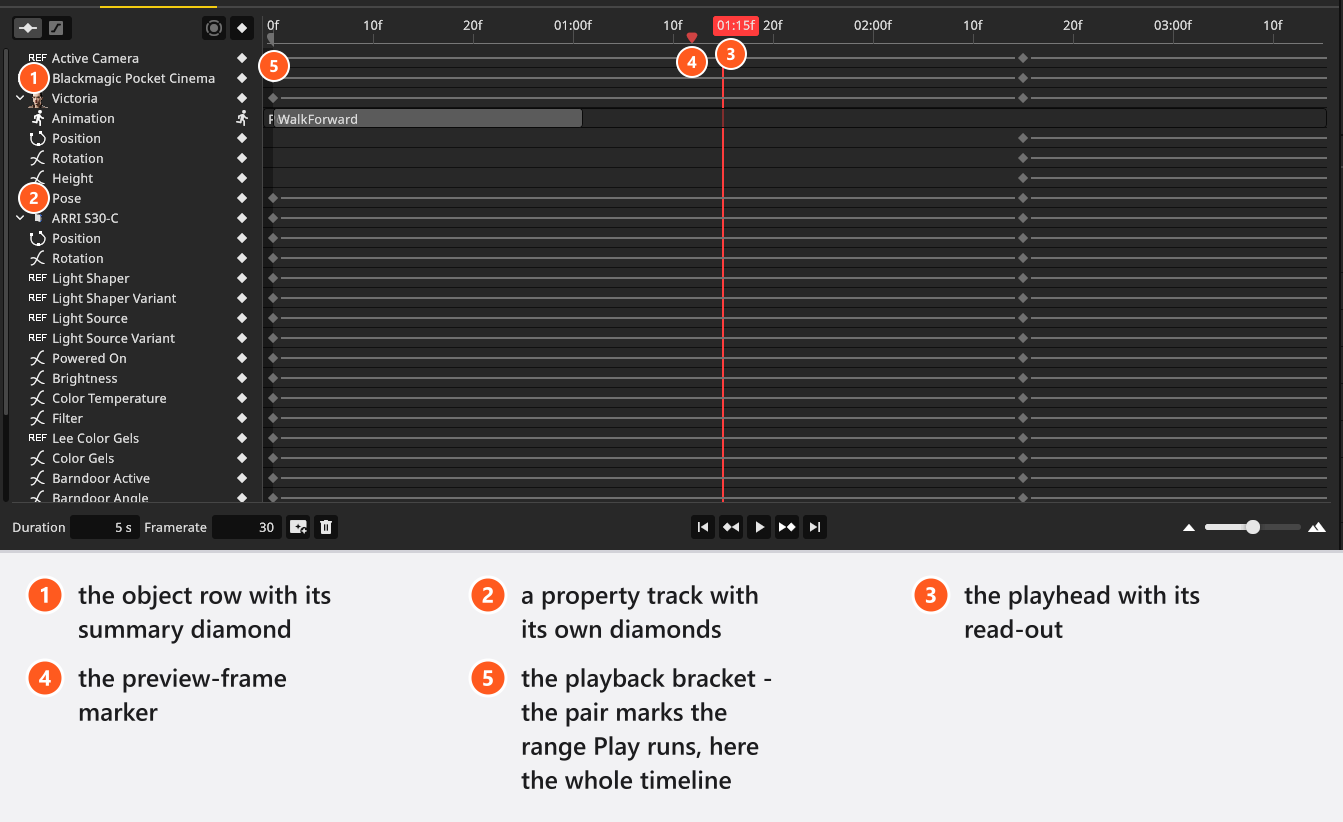Screen dimensions: 1343x822
Task: Select the Light Source Variant track
Action: [132, 338]
